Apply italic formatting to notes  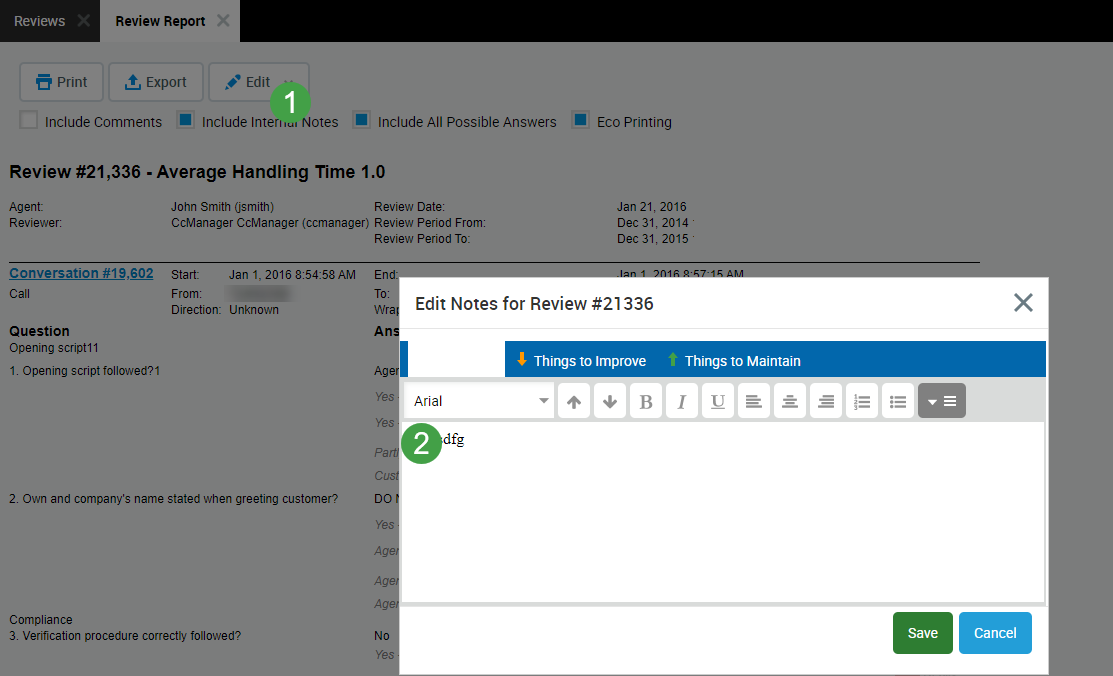pyautogui.click(x=682, y=401)
